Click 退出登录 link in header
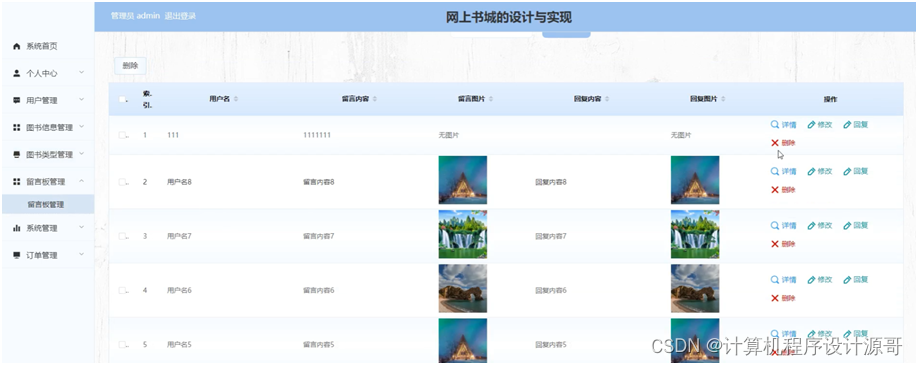918x365 pixels. [180, 16]
